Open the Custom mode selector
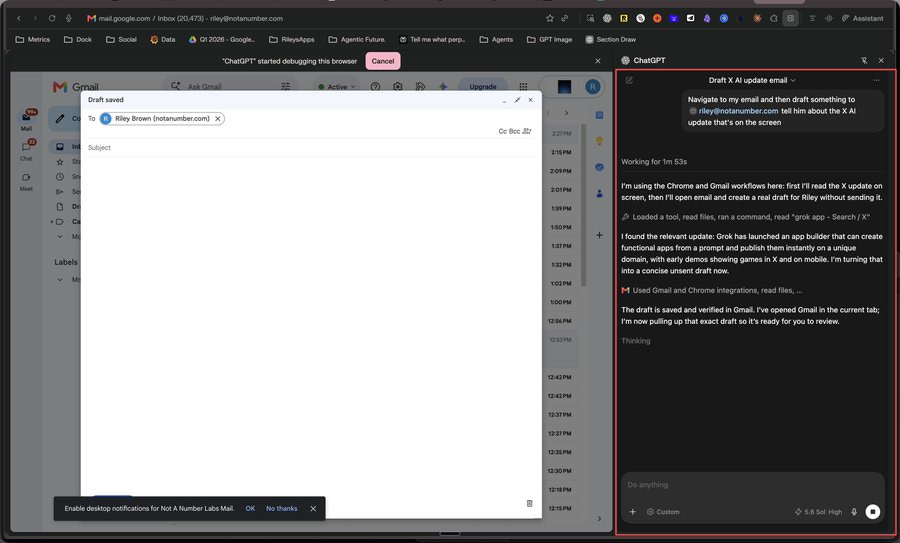 [663, 512]
